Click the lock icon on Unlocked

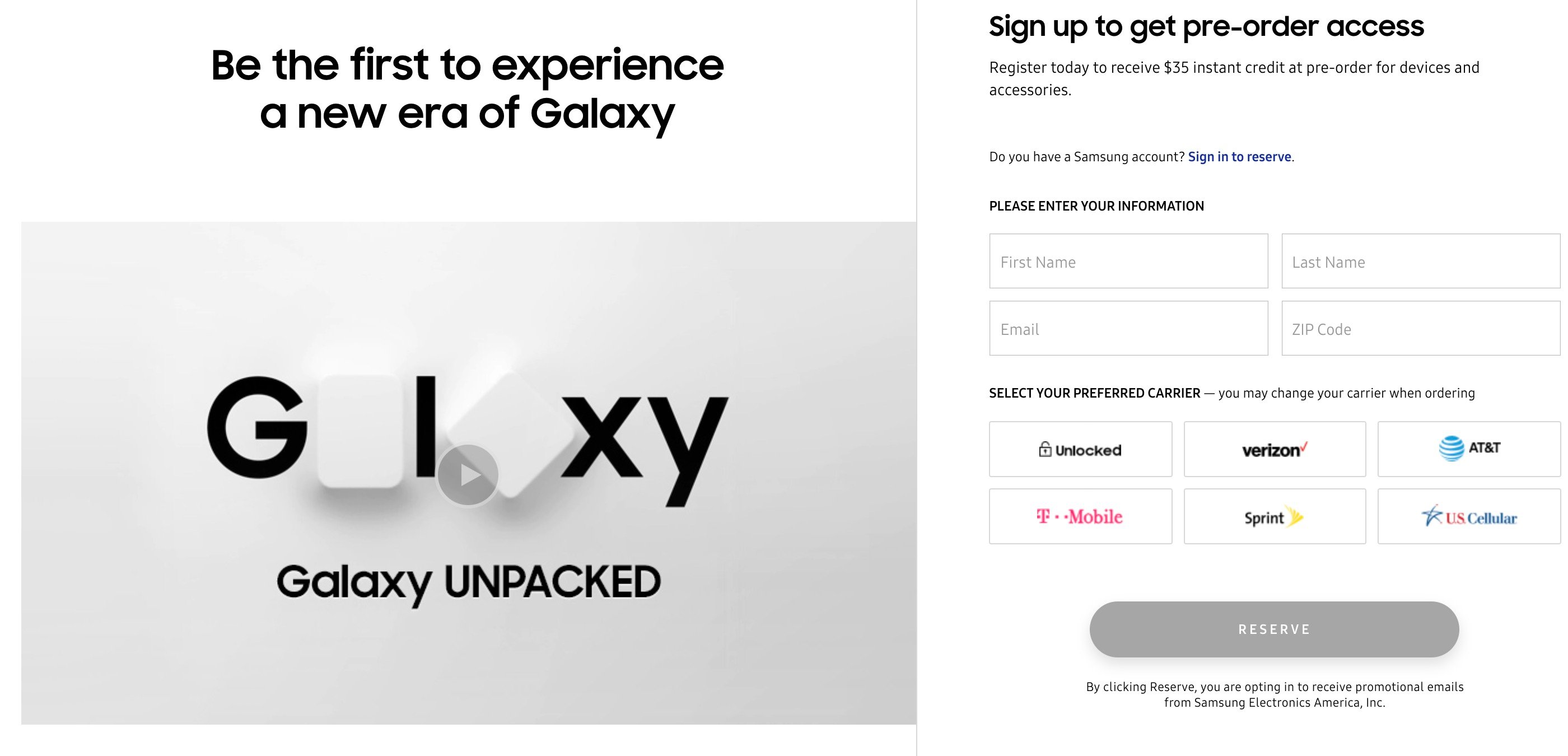click(x=1044, y=449)
